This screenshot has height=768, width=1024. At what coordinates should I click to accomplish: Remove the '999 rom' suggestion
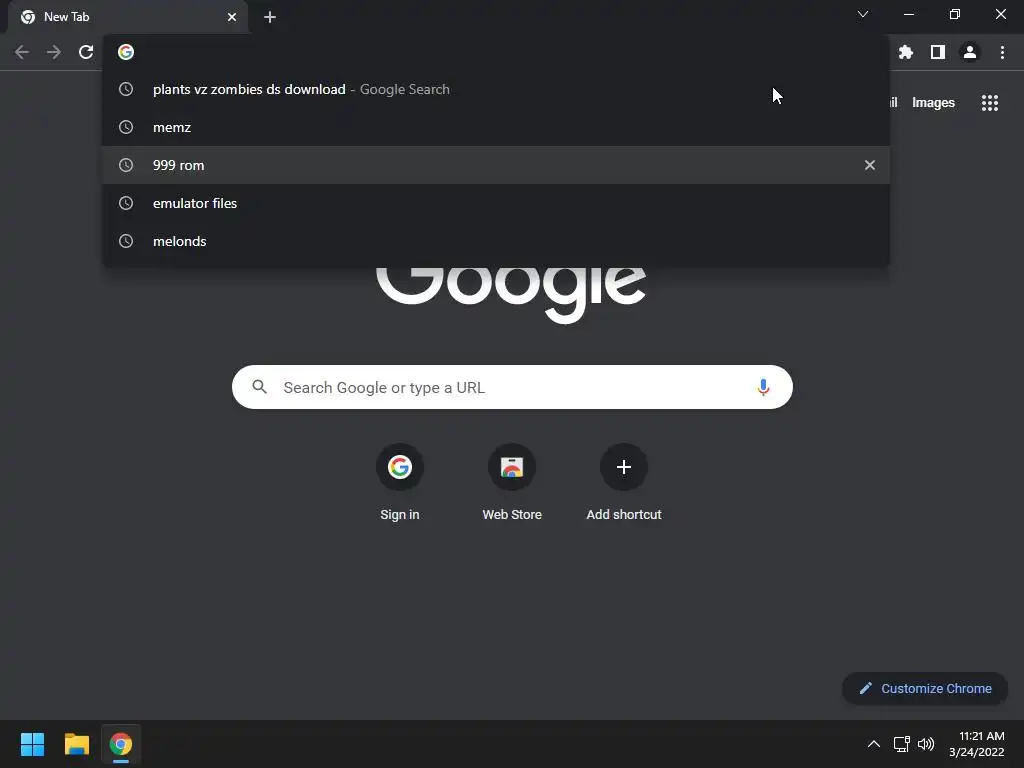[870, 165]
